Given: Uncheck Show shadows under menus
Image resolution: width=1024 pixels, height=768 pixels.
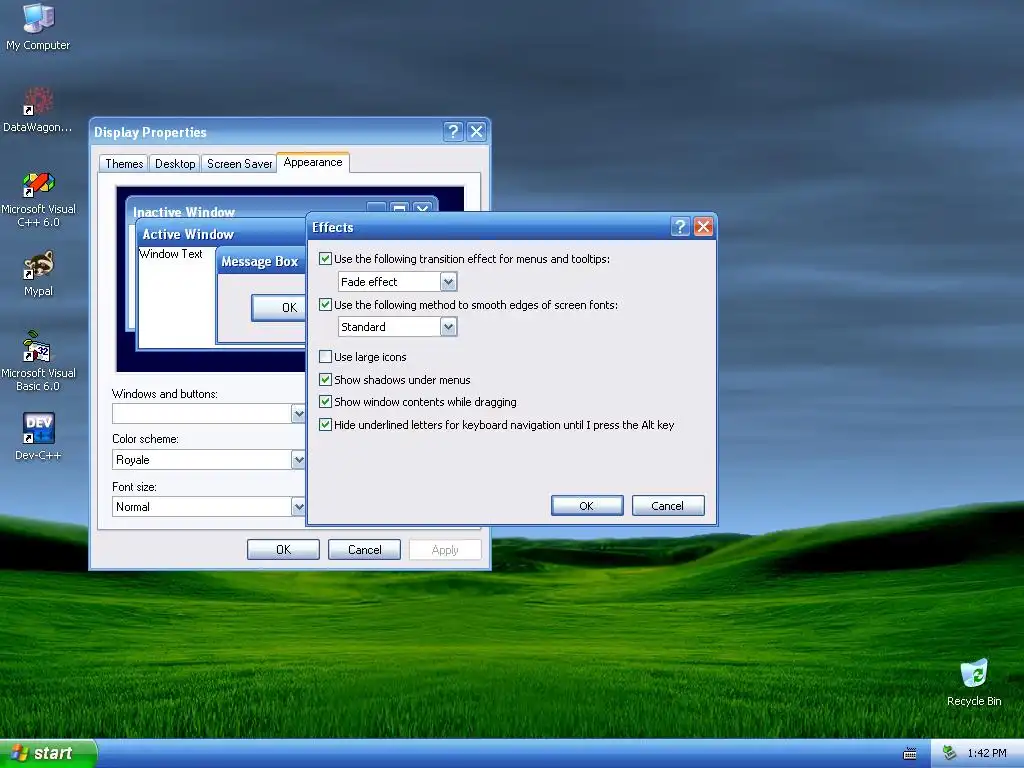Looking at the screenshot, I should point(325,379).
